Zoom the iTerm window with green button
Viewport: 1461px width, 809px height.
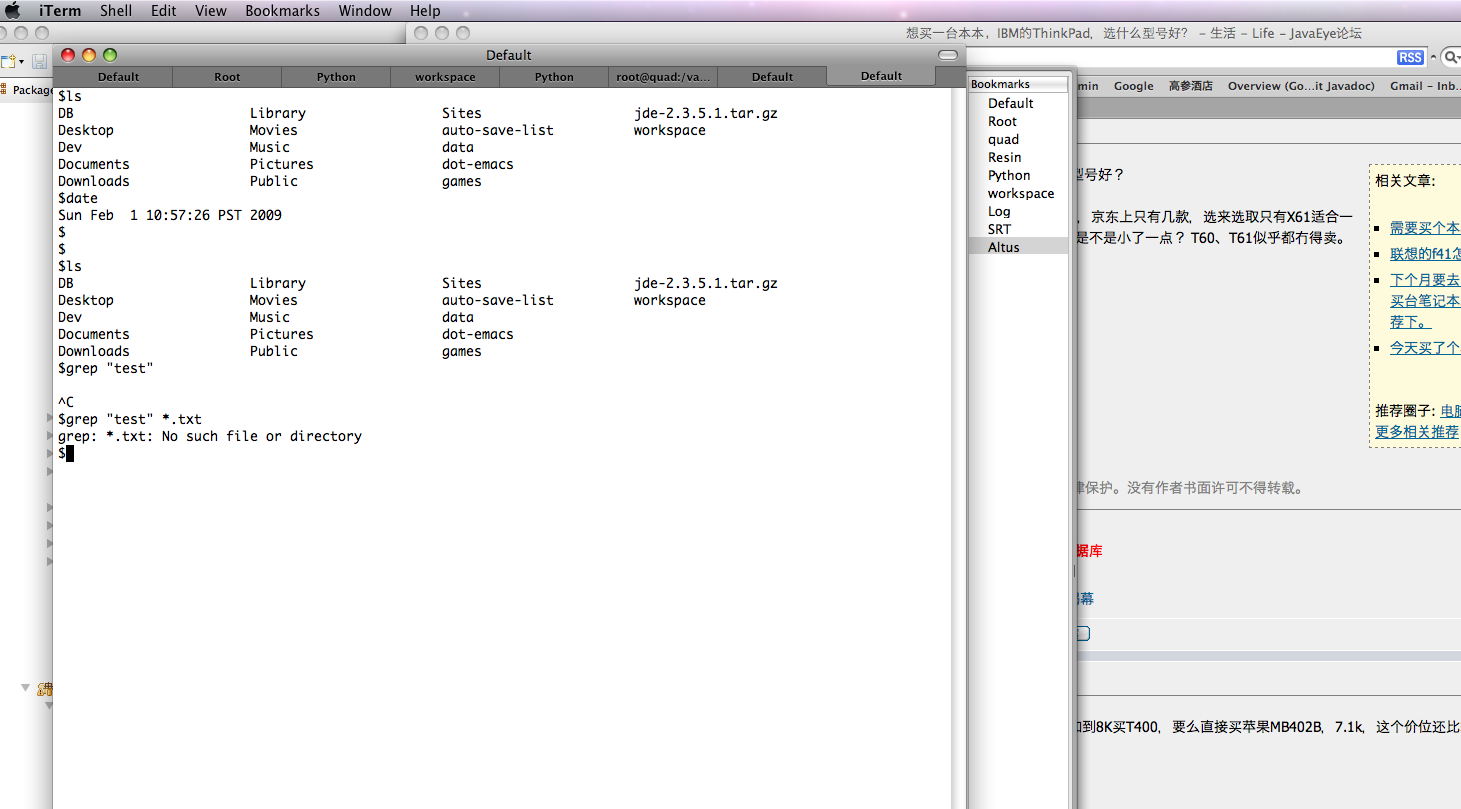110,55
